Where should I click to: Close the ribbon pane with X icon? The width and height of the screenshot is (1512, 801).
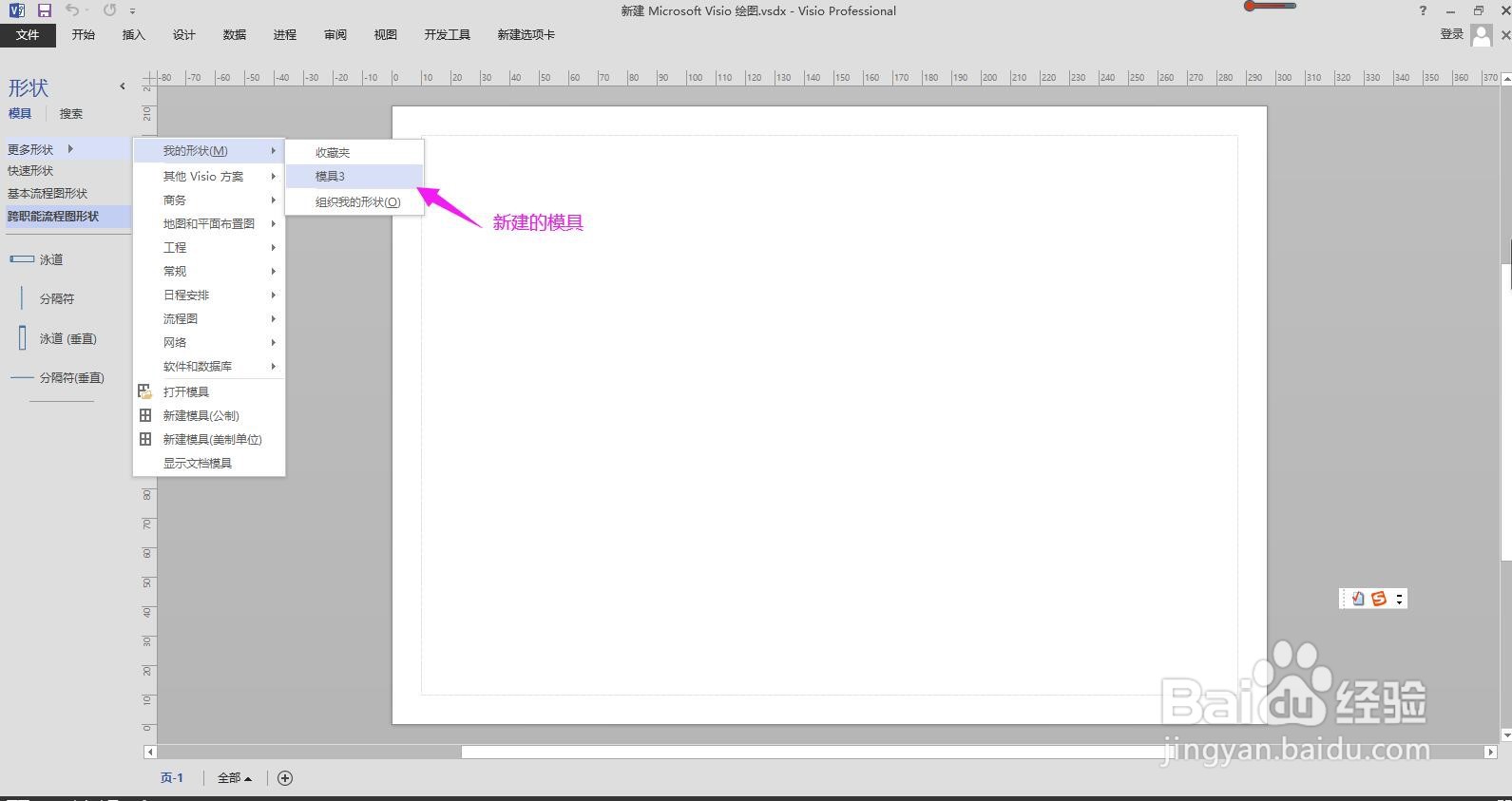(1505, 35)
